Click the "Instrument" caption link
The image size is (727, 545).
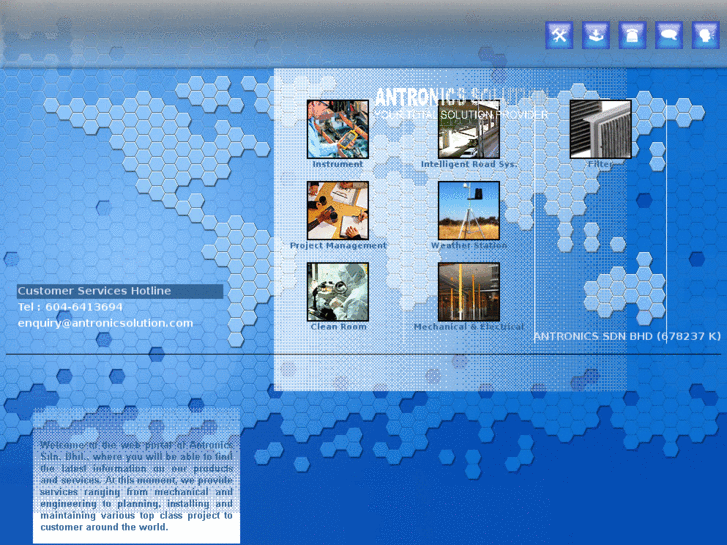coord(338,164)
